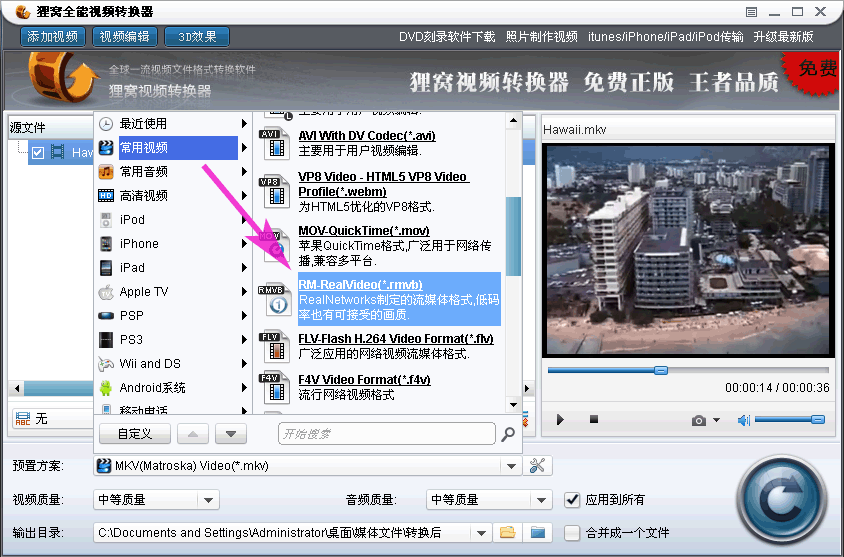Expand the Apple TV submenu arrow
Image resolution: width=844 pixels, height=557 pixels.
click(244, 292)
